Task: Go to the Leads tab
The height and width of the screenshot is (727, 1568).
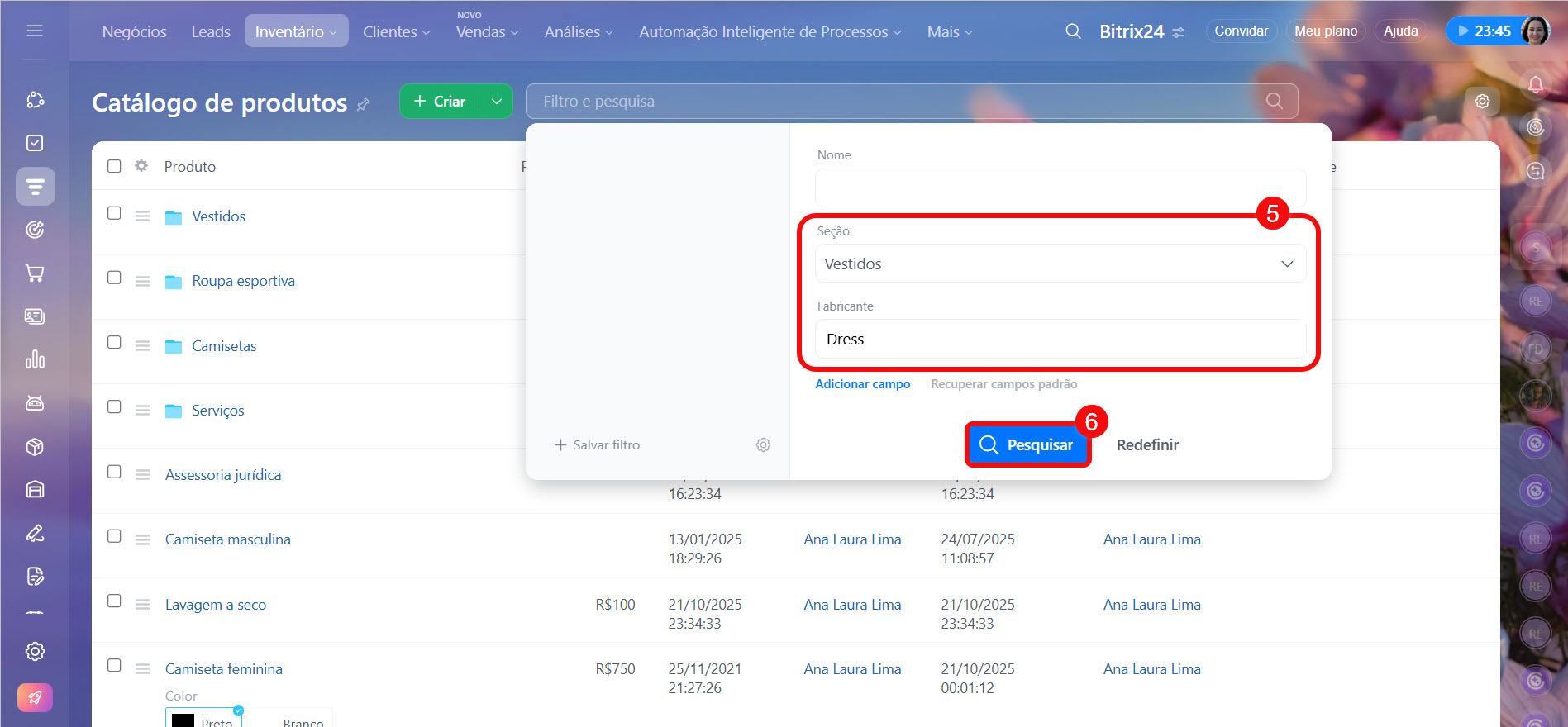Action: [211, 31]
